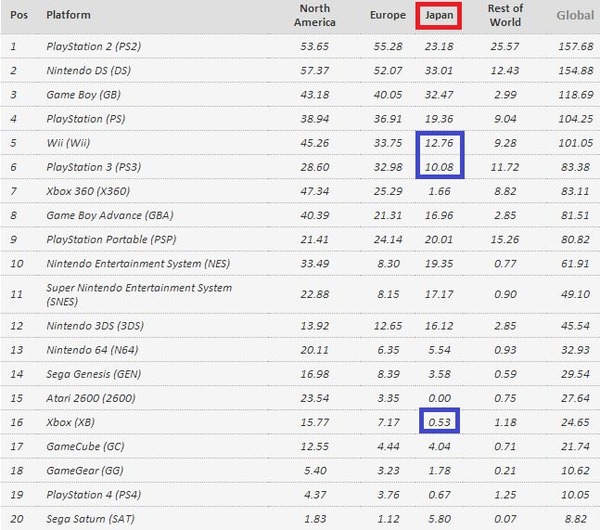Click the Global column header
Image resolution: width=600 pixels, height=530 pixels.
[x=575, y=15]
